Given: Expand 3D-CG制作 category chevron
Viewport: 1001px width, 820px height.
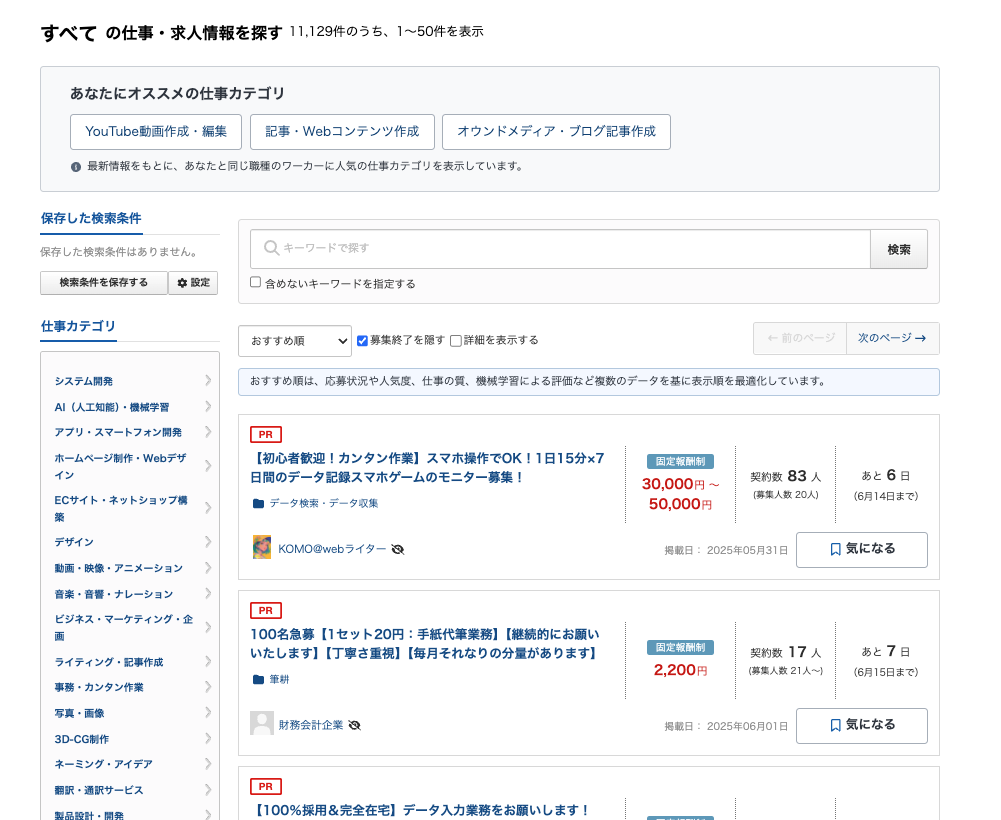Looking at the screenshot, I should (x=208, y=739).
